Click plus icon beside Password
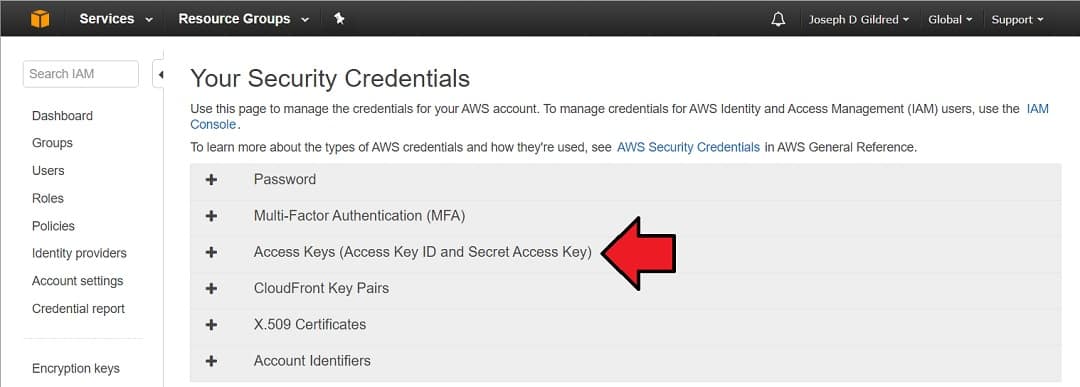1080x387 pixels. (x=211, y=180)
